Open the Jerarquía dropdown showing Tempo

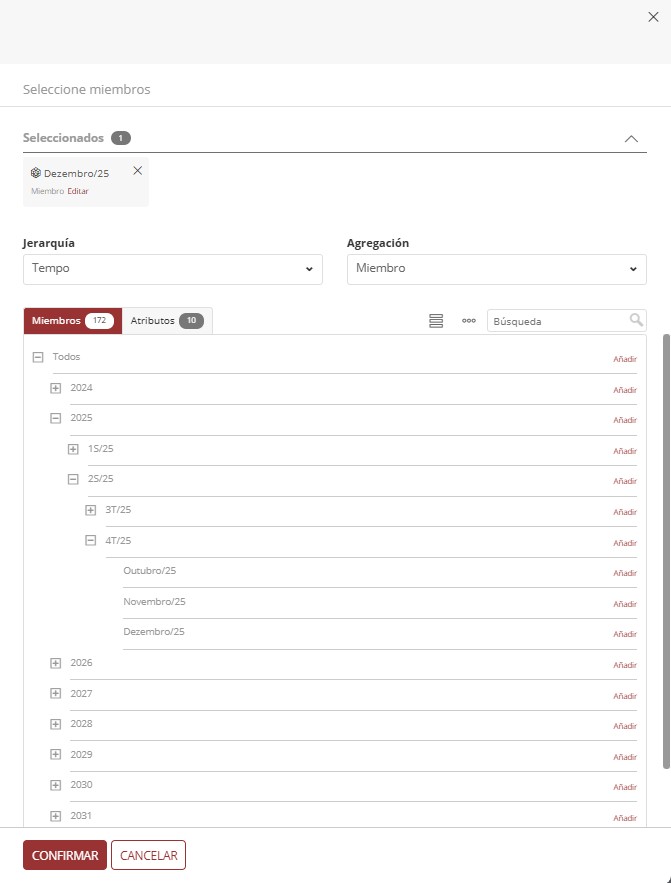point(173,269)
